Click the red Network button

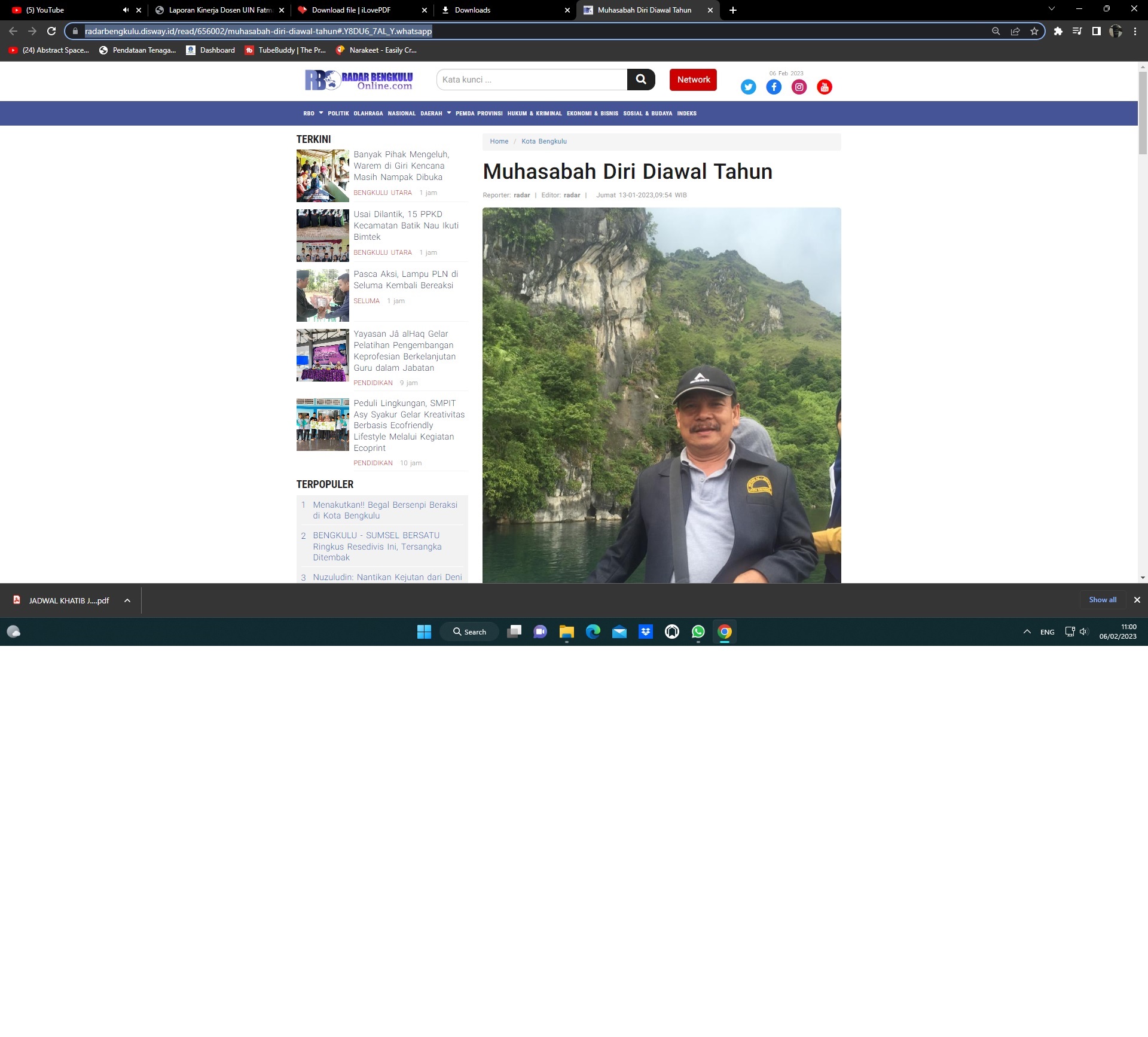[693, 80]
